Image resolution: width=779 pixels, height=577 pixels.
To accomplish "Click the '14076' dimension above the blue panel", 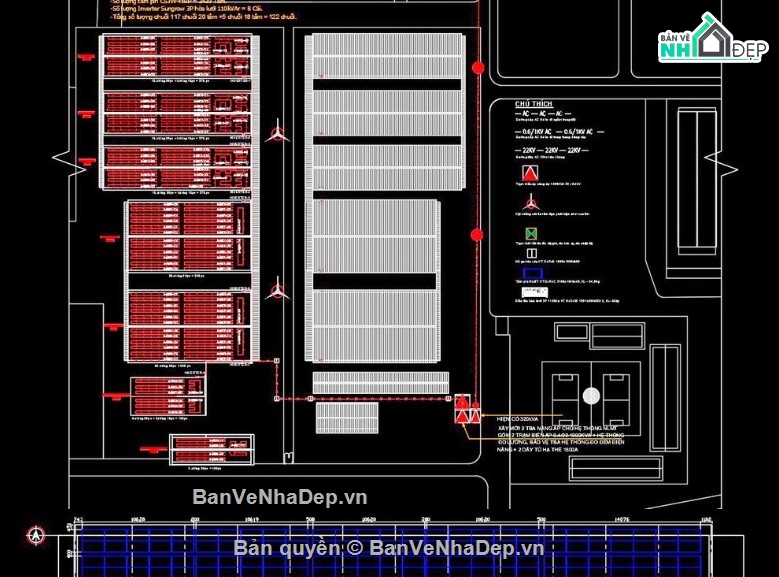I will click(622, 519).
